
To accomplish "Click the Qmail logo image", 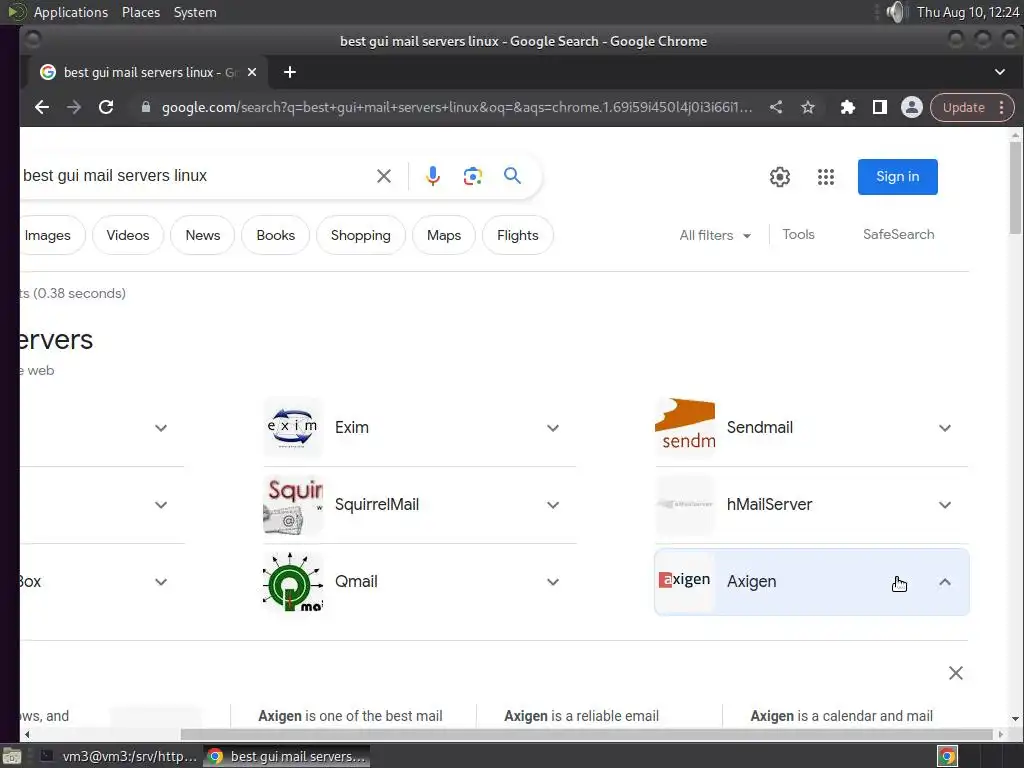I will 293,581.
